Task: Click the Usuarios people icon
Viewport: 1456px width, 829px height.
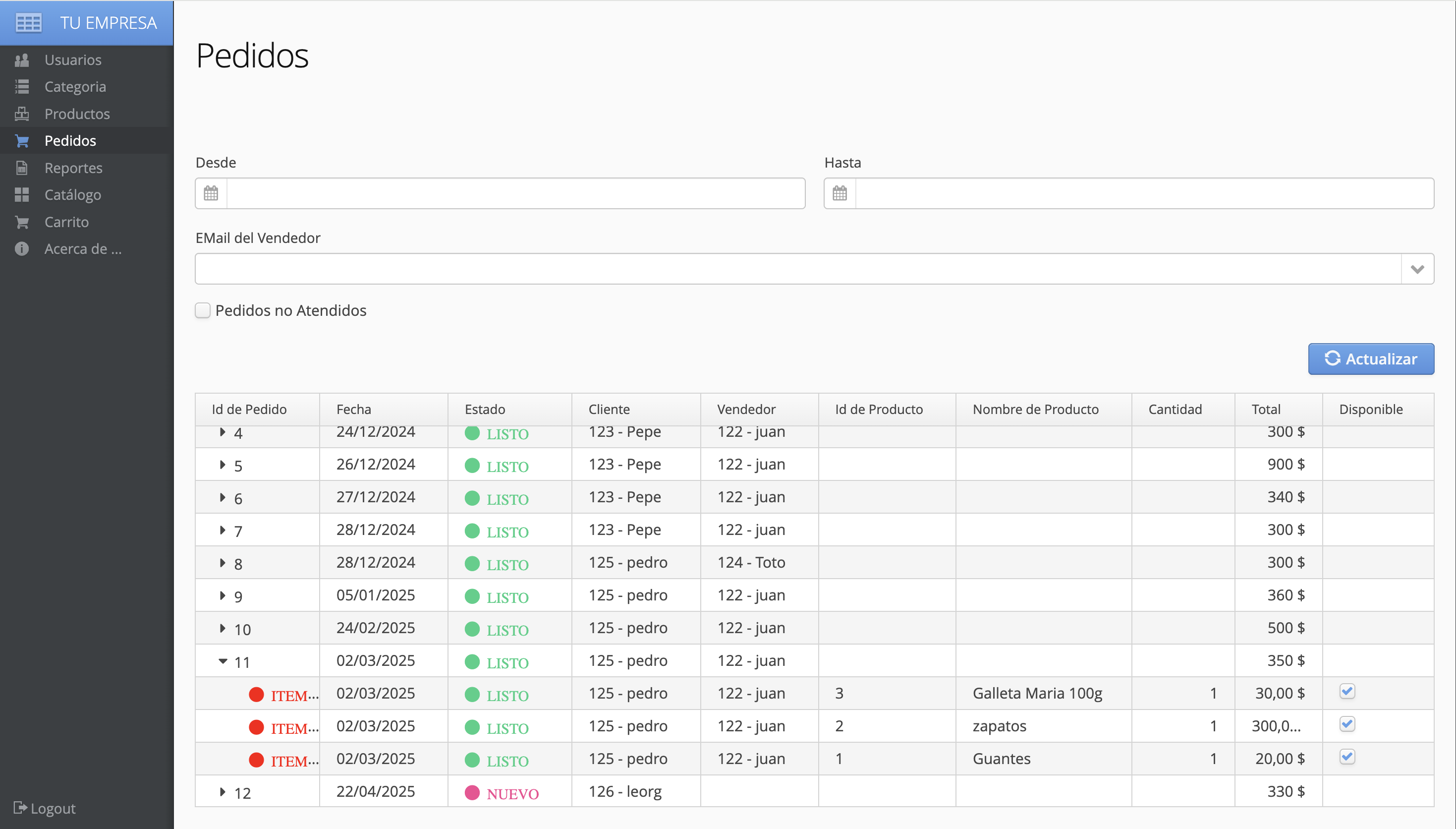Action: pyautogui.click(x=22, y=60)
